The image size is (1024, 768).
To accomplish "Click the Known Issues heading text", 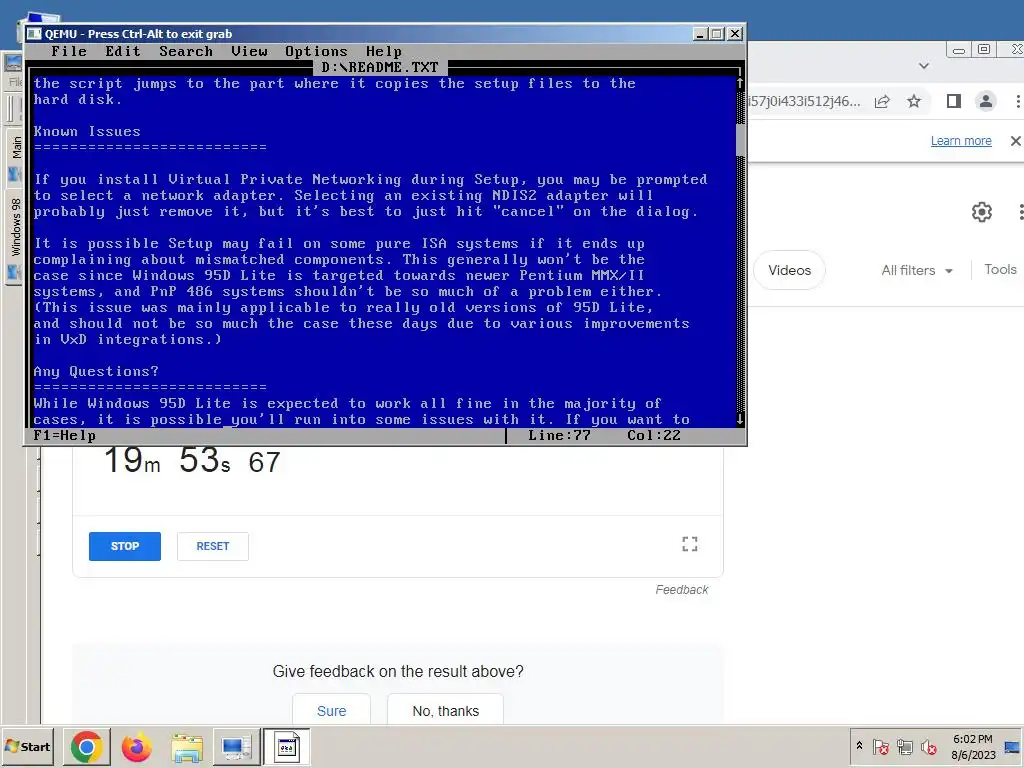I will click(x=87, y=131).
